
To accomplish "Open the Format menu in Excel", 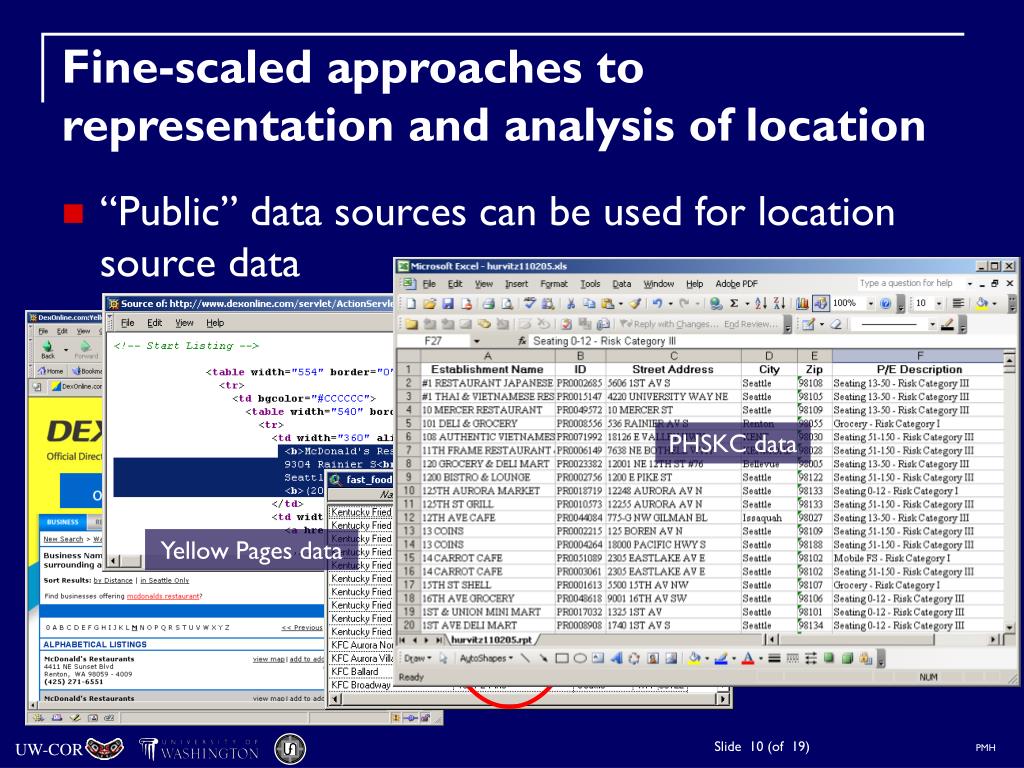I will (x=554, y=284).
